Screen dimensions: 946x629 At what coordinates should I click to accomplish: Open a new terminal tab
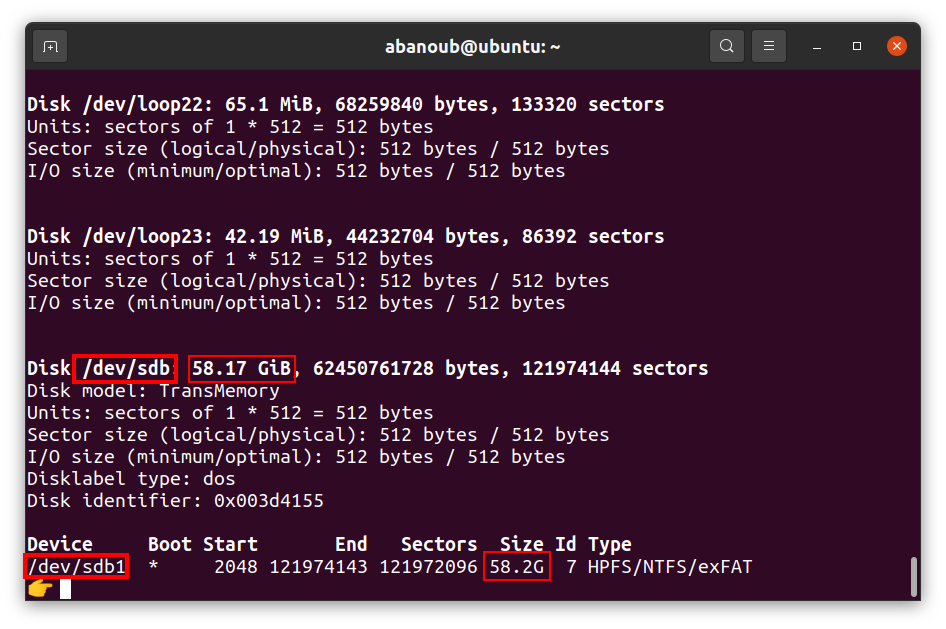click(50, 46)
